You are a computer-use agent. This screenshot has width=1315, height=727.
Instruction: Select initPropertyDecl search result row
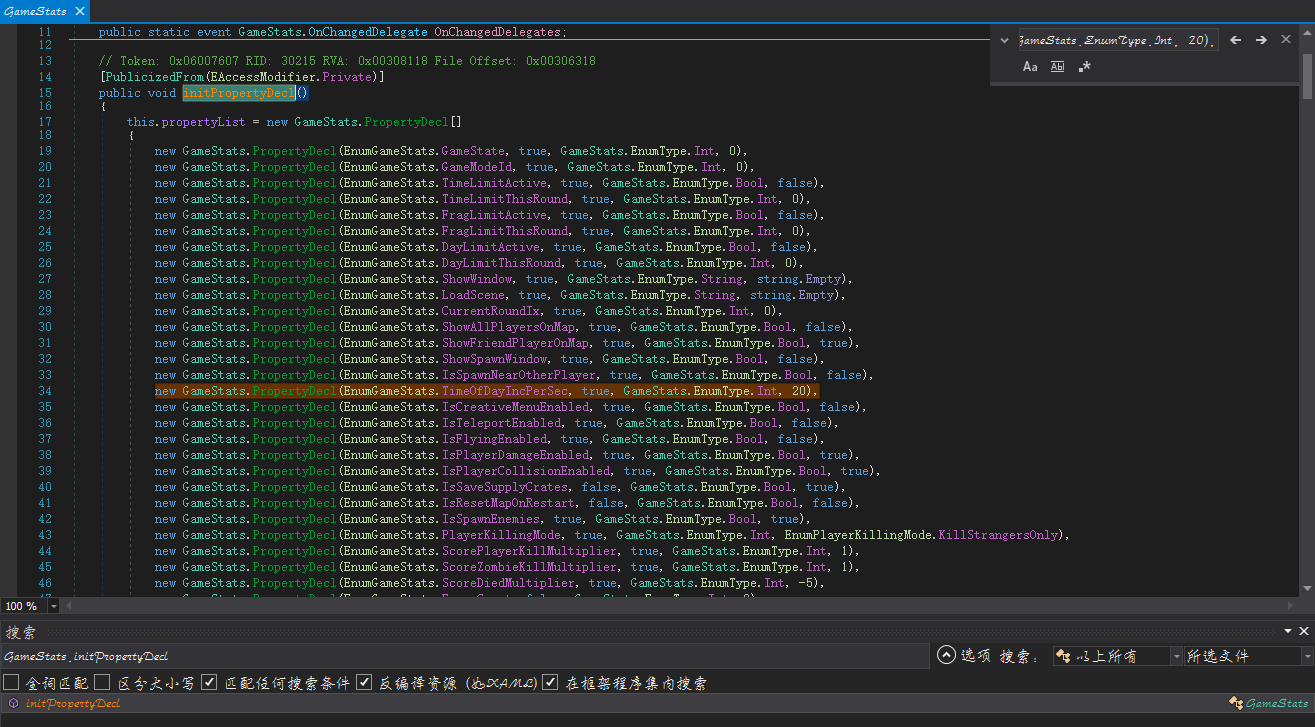coord(657,703)
